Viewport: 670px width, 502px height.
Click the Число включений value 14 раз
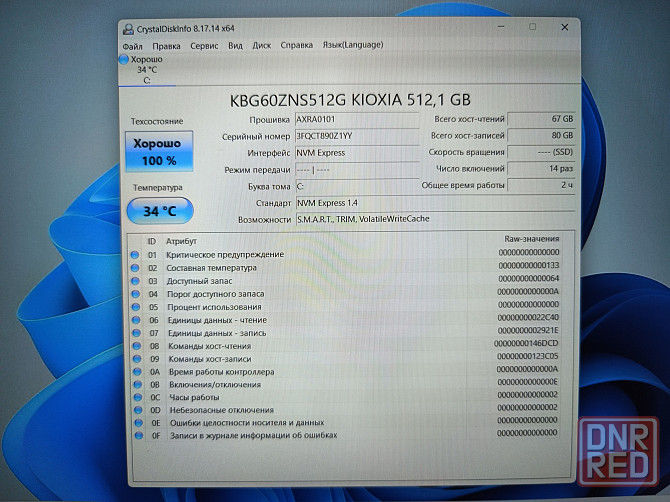541,169
